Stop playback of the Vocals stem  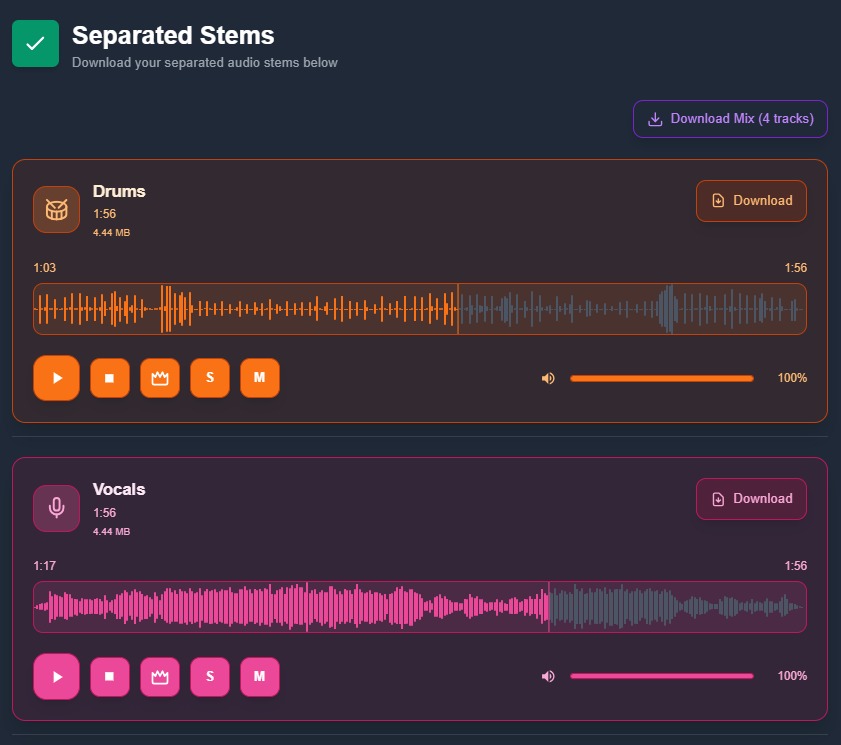tap(110, 677)
